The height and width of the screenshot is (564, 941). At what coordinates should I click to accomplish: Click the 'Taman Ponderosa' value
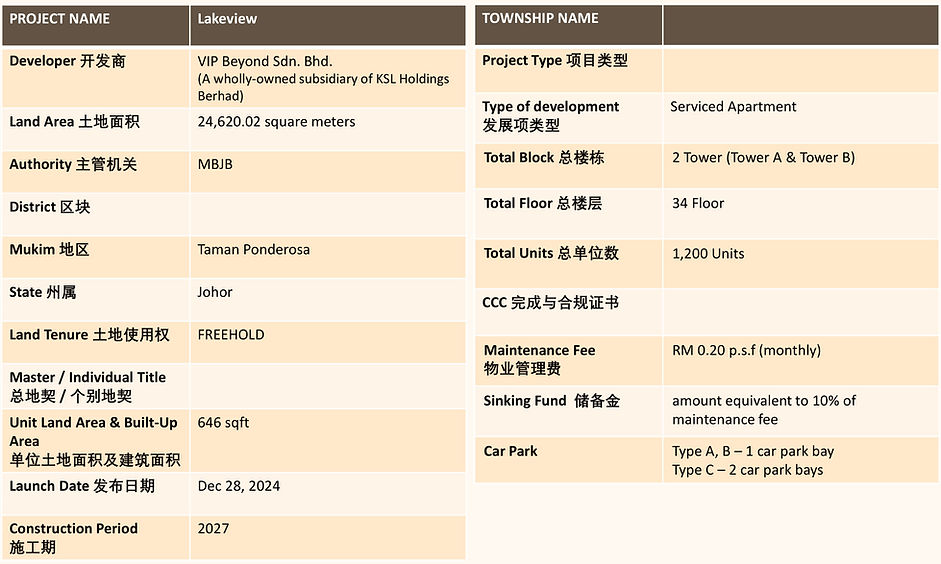(x=253, y=250)
